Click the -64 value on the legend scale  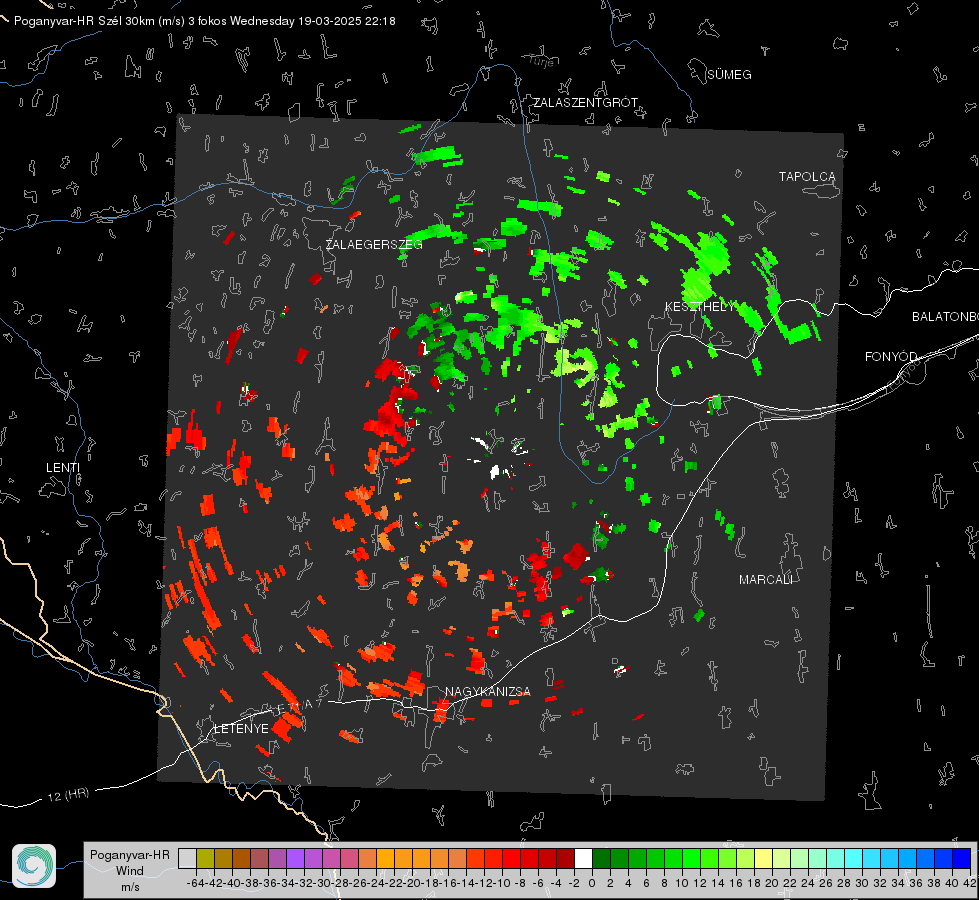click(195, 883)
